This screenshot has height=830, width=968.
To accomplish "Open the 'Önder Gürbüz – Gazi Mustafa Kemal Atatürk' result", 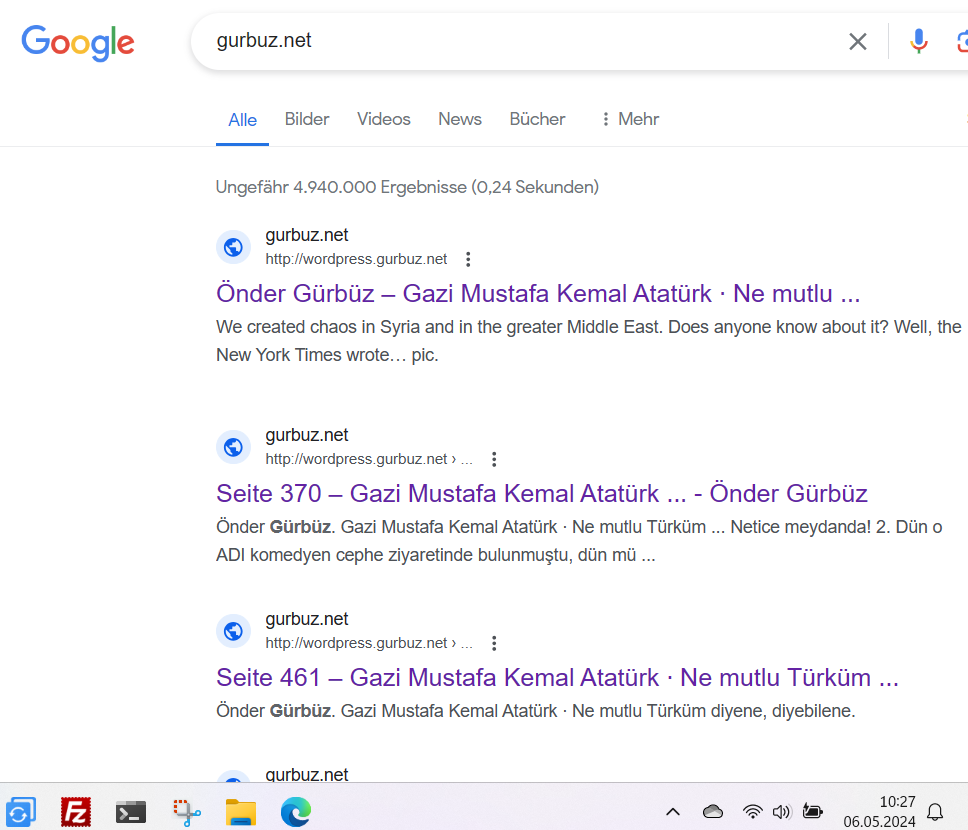I will (x=538, y=293).
